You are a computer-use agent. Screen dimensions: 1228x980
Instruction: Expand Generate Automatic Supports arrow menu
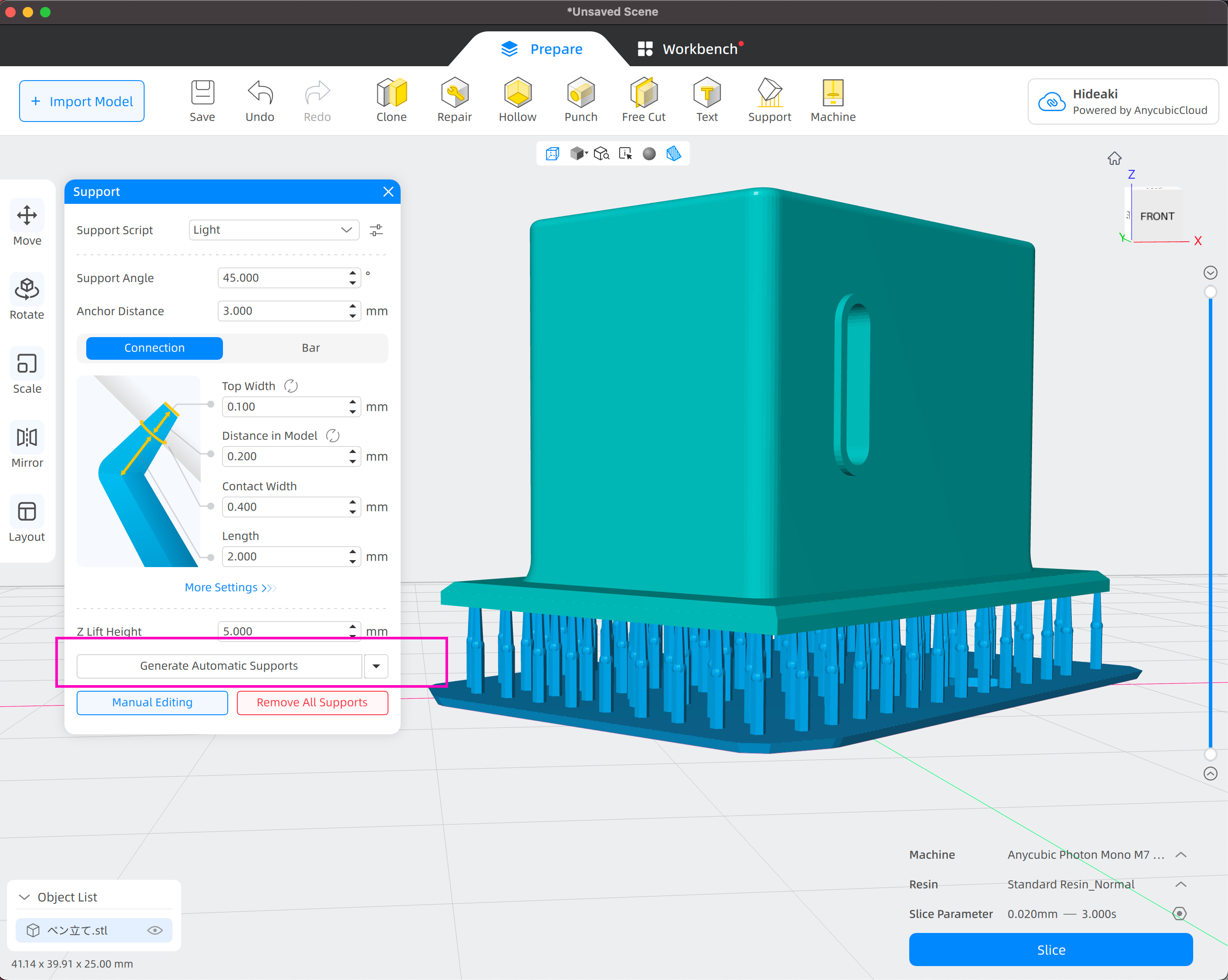tap(376, 666)
